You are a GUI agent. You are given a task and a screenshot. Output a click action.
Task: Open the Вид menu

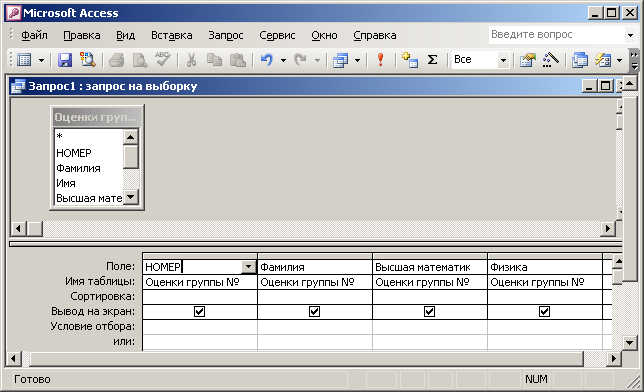pyautogui.click(x=126, y=35)
